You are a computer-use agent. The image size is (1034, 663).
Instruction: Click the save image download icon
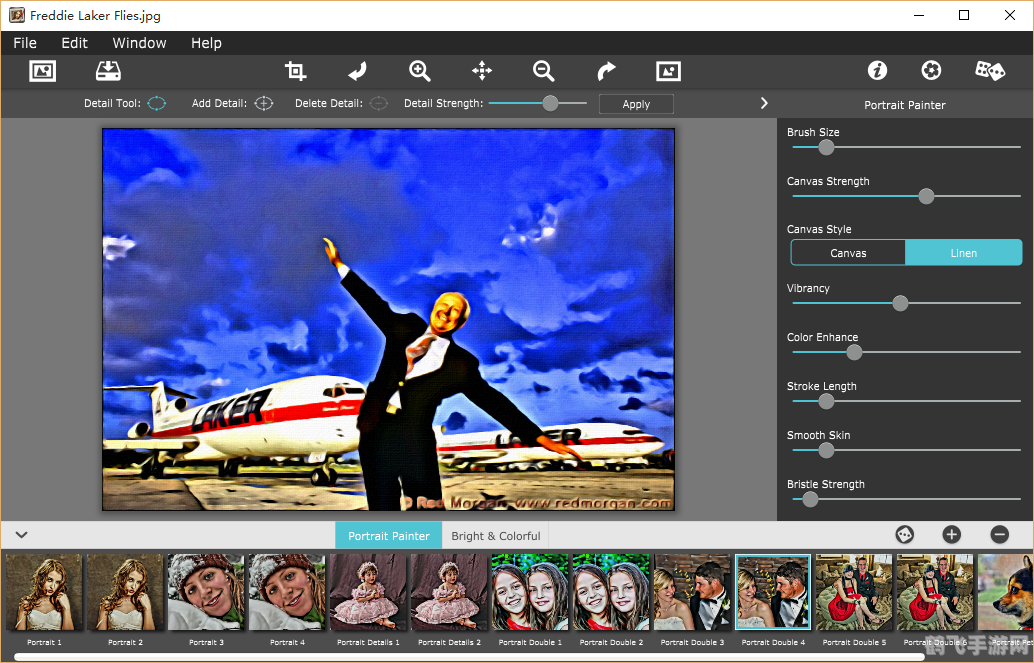point(108,71)
